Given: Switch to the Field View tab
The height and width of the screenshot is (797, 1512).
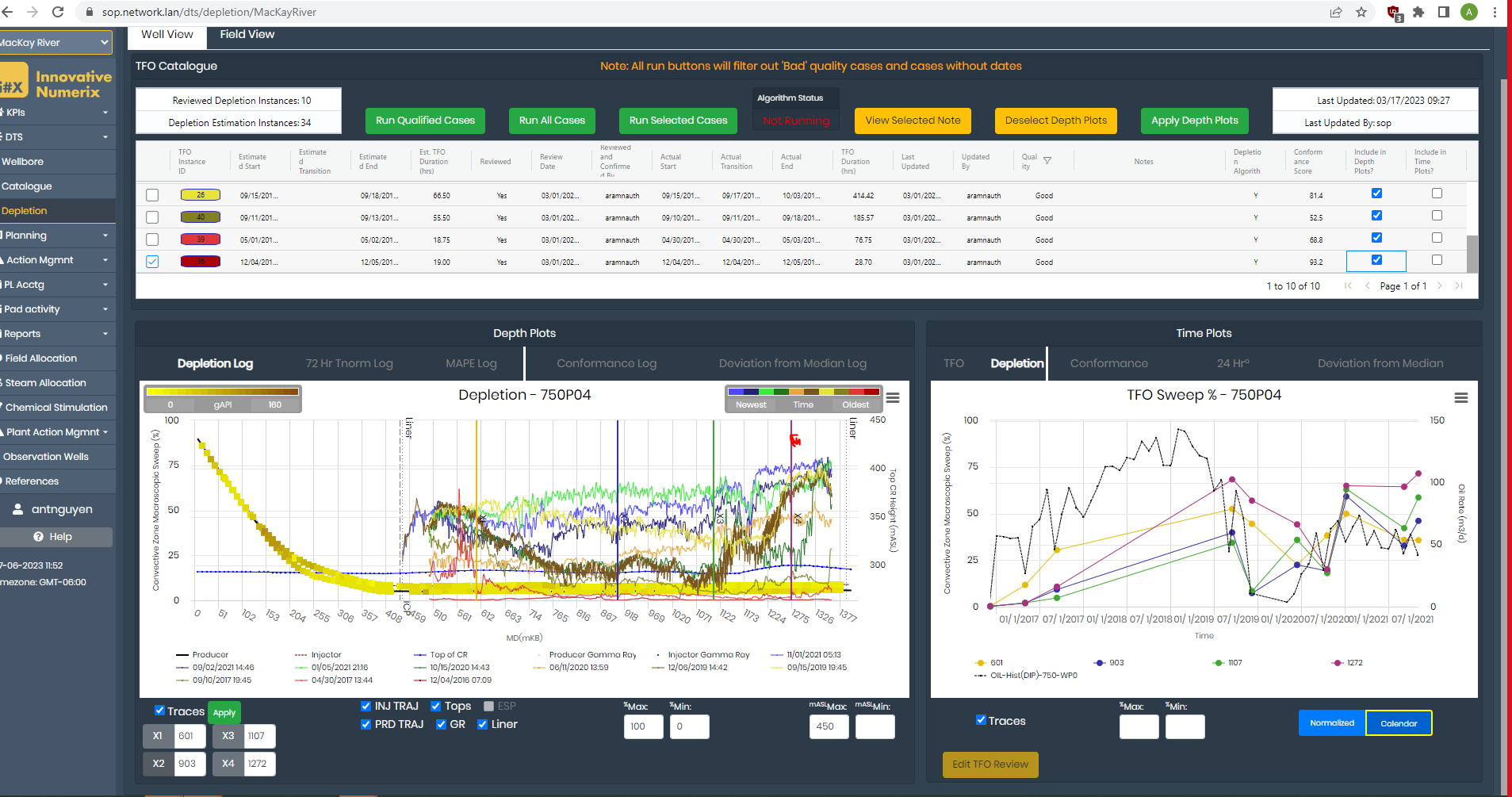Looking at the screenshot, I should click(x=247, y=34).
